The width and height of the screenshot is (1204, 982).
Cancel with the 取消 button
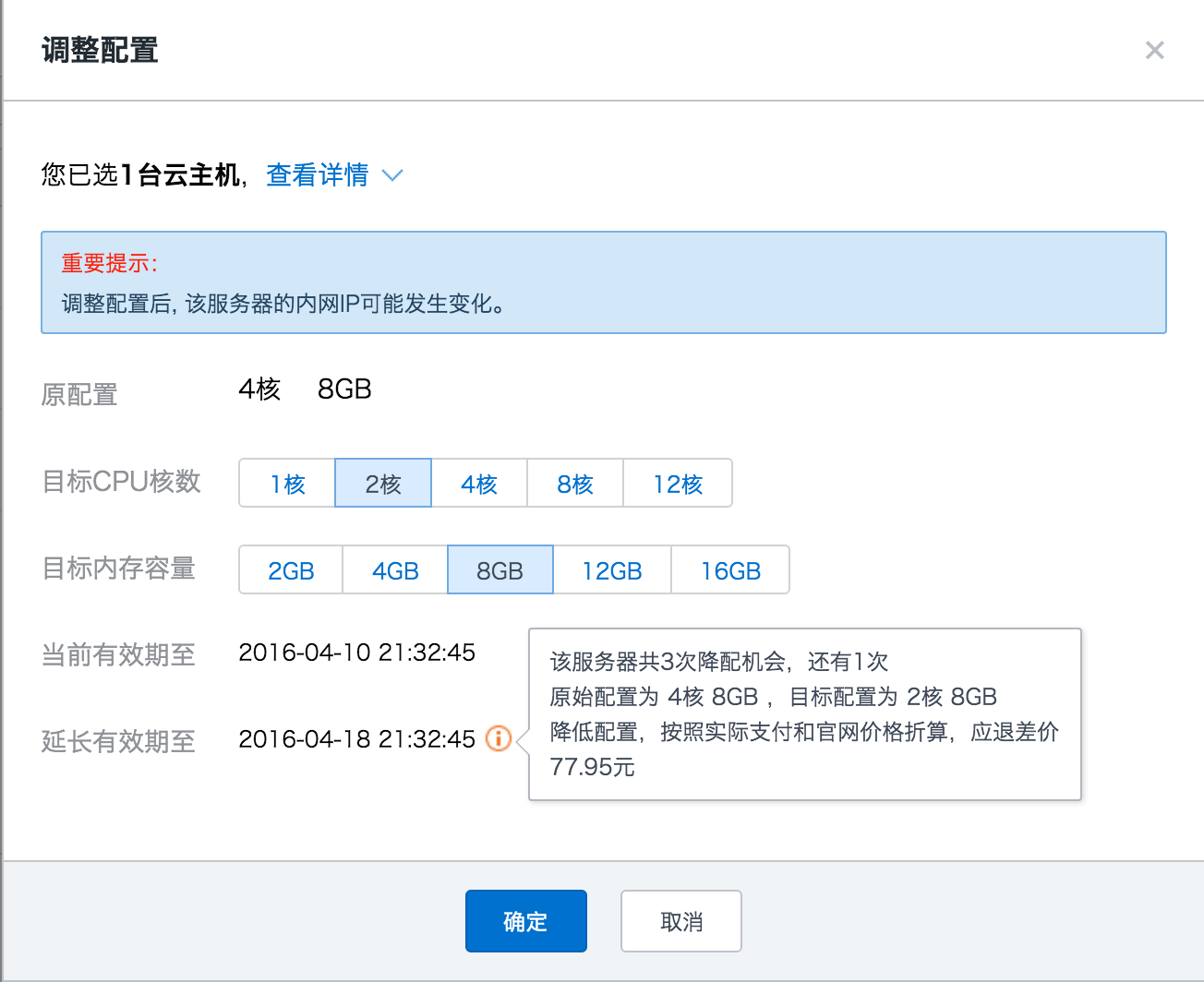coord(681,921)
